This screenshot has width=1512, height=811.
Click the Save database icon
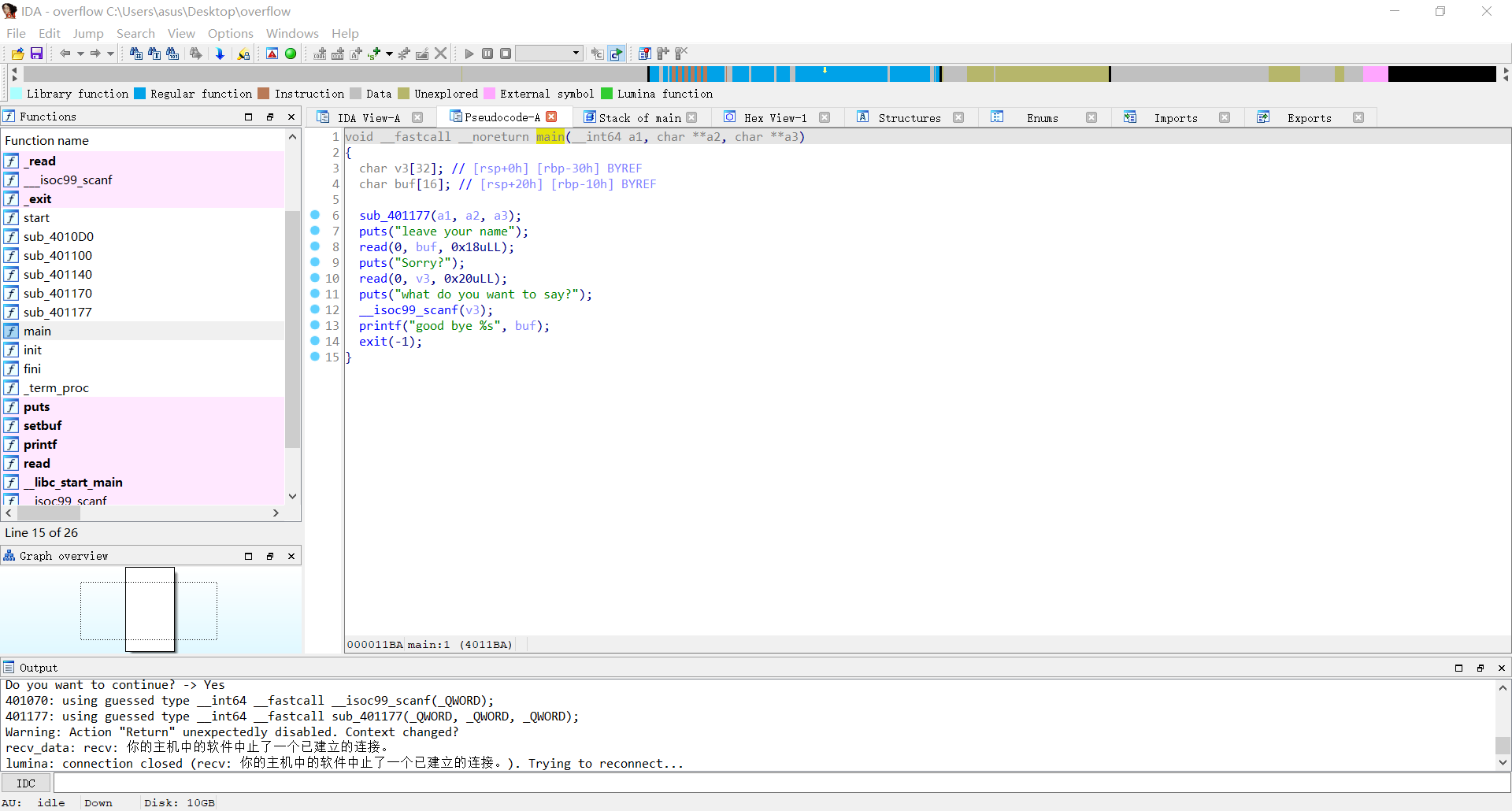[x=36, y=54]
